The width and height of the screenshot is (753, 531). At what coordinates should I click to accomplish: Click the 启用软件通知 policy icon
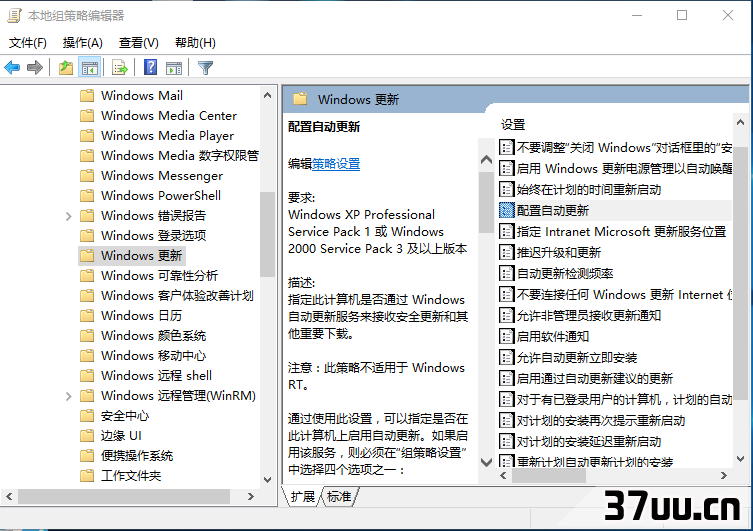(506, 336)
